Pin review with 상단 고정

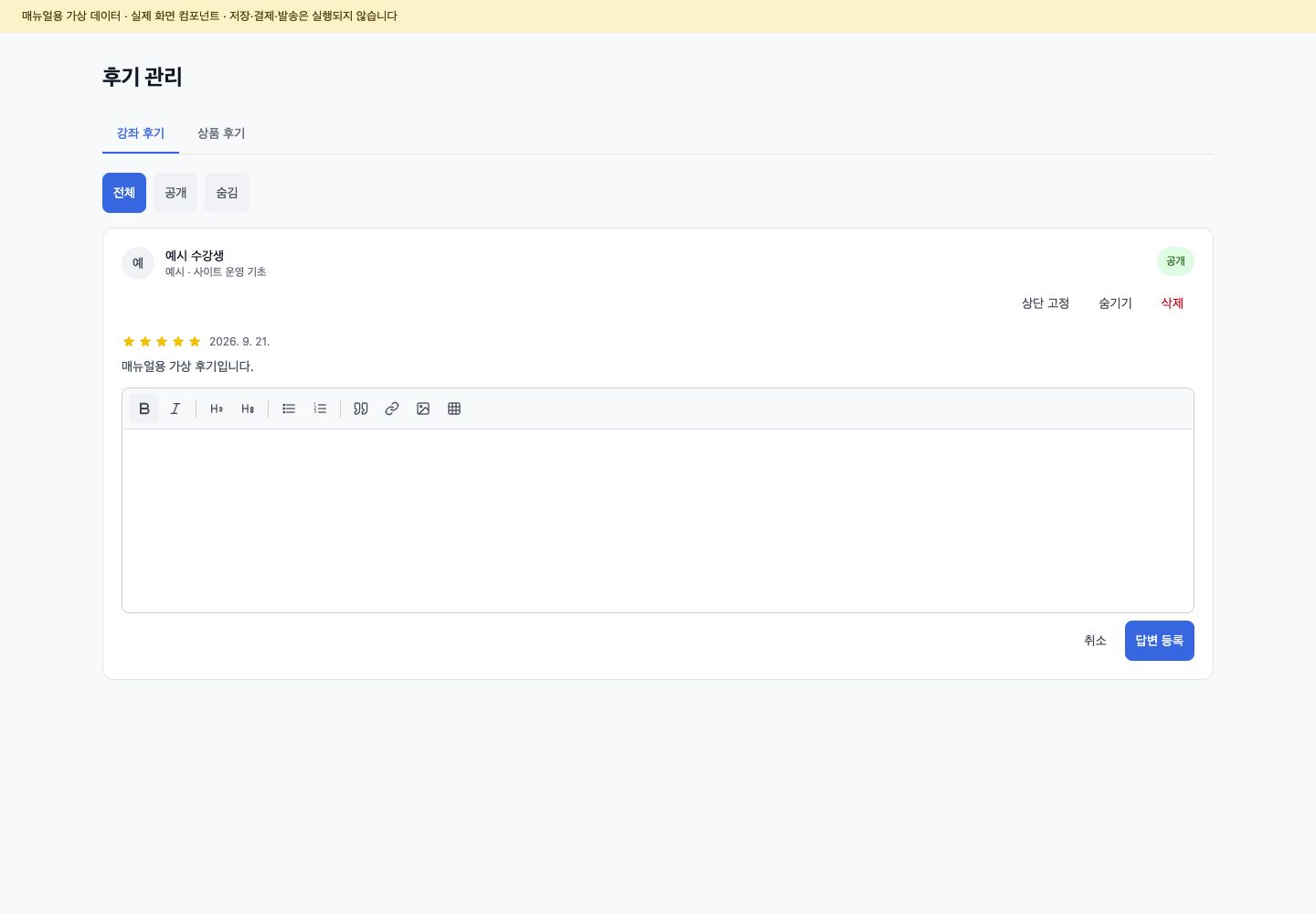[1045, 303]
